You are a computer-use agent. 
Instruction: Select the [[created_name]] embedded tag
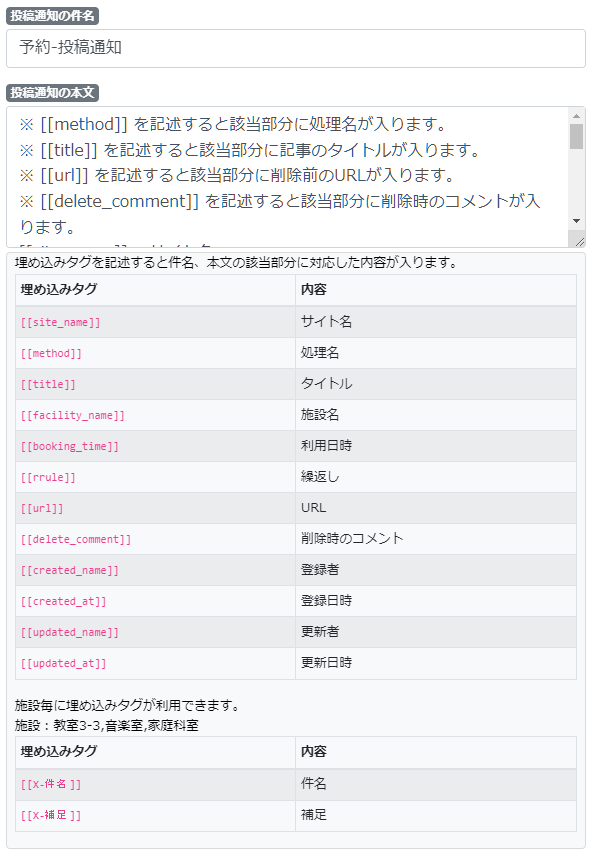coord(67,570)
